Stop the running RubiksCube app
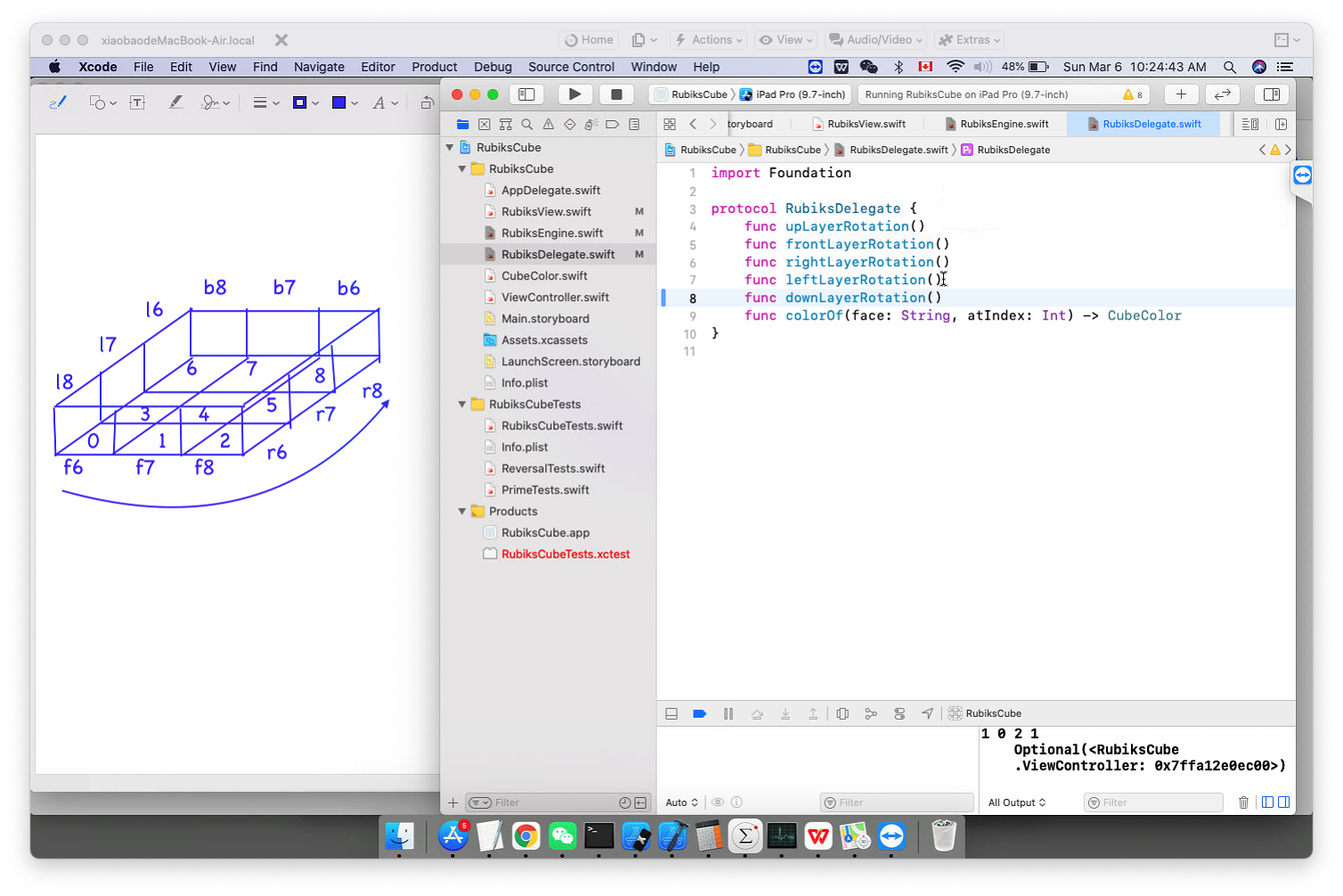This screenshot has width=1343, height=896. click(x=616, y=94)
